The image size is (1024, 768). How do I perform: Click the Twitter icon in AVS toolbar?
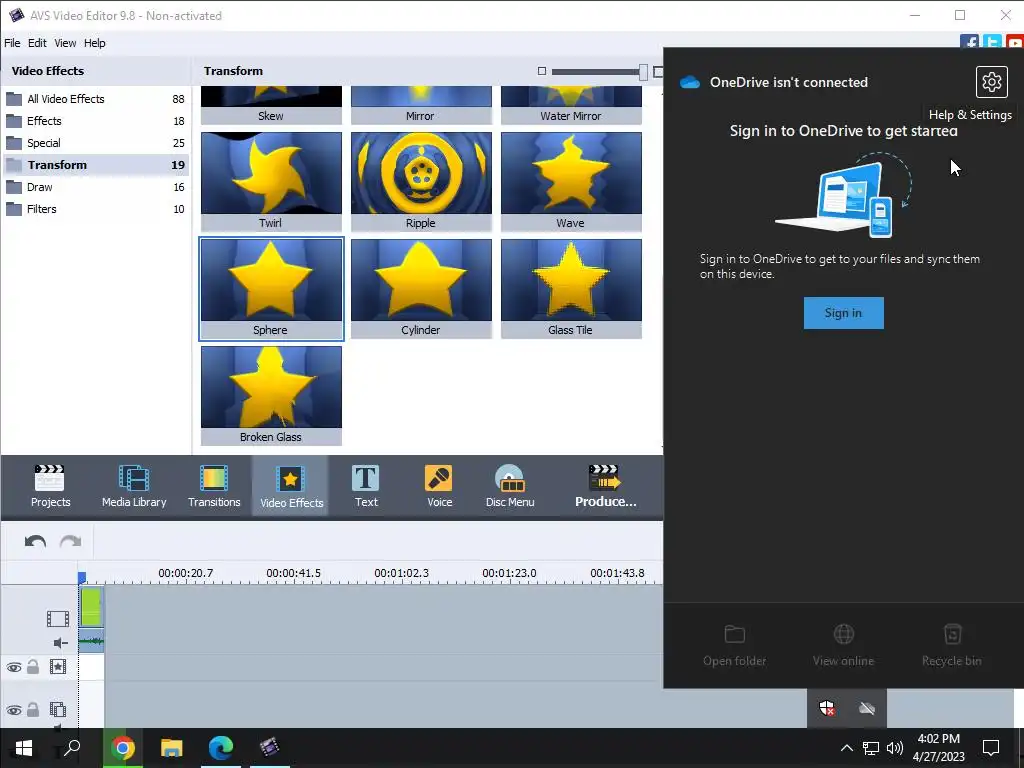(992, 43)
